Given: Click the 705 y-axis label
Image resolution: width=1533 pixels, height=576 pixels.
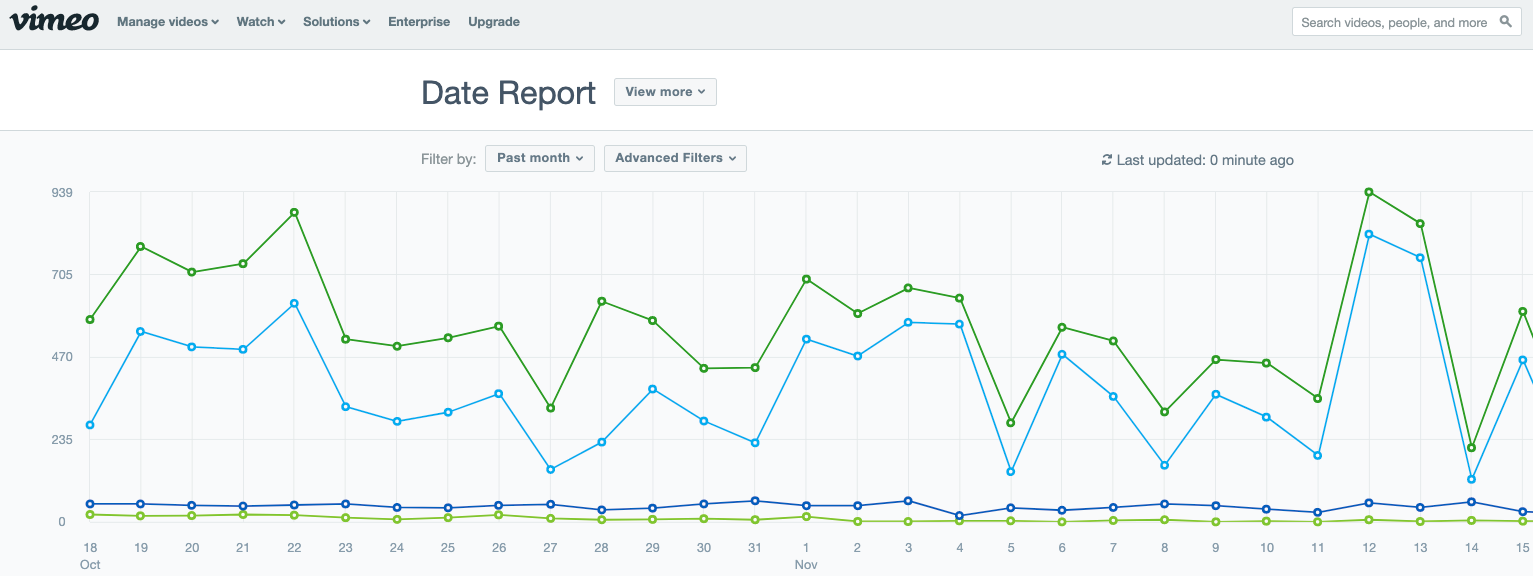Looking at the screenshot, I should click(x=61, y=275).
